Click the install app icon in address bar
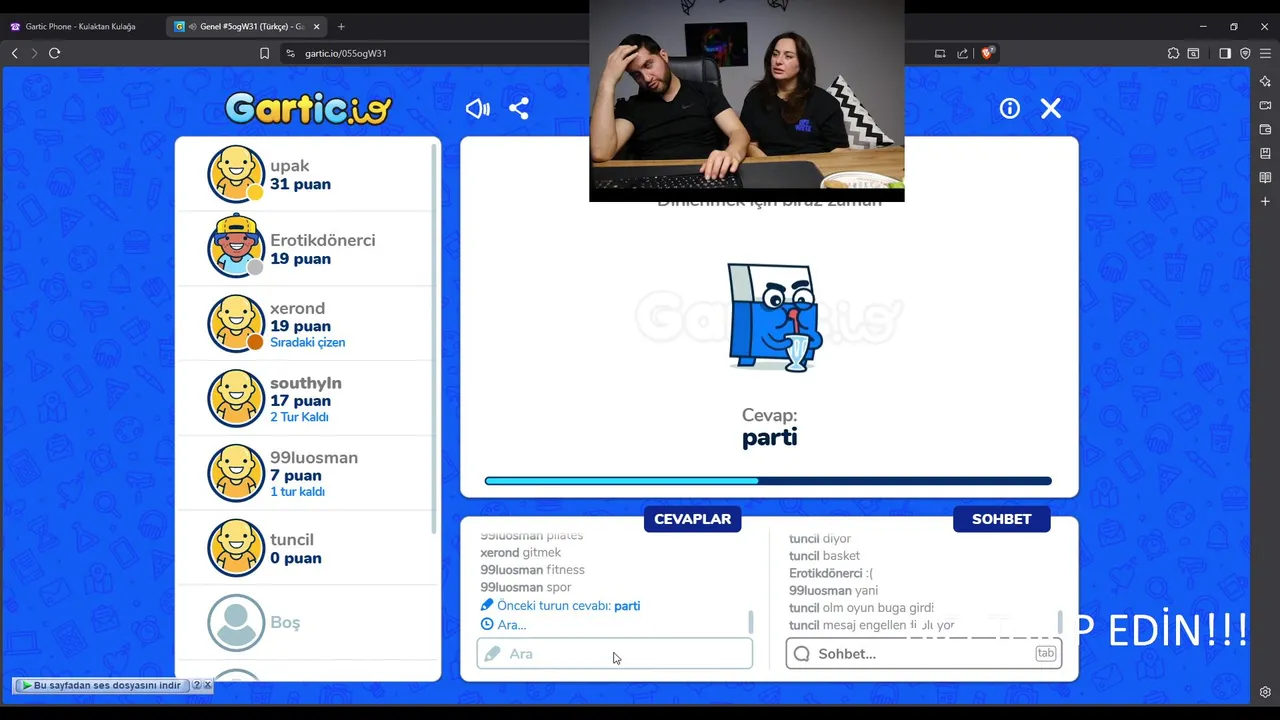This screenshot has width=1280, height=720. coord(940,53)
